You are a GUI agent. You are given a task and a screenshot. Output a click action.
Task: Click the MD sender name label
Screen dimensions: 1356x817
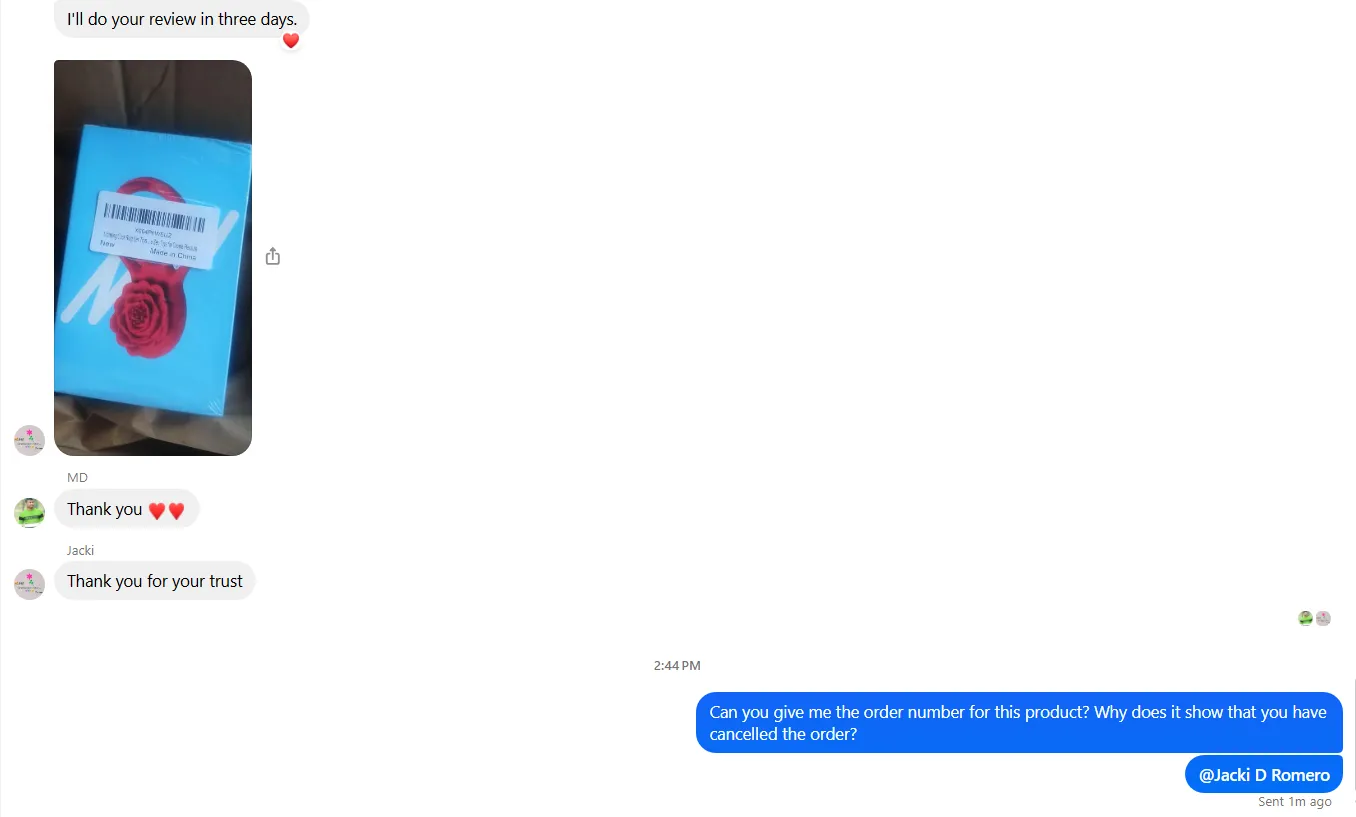(77, 477)
